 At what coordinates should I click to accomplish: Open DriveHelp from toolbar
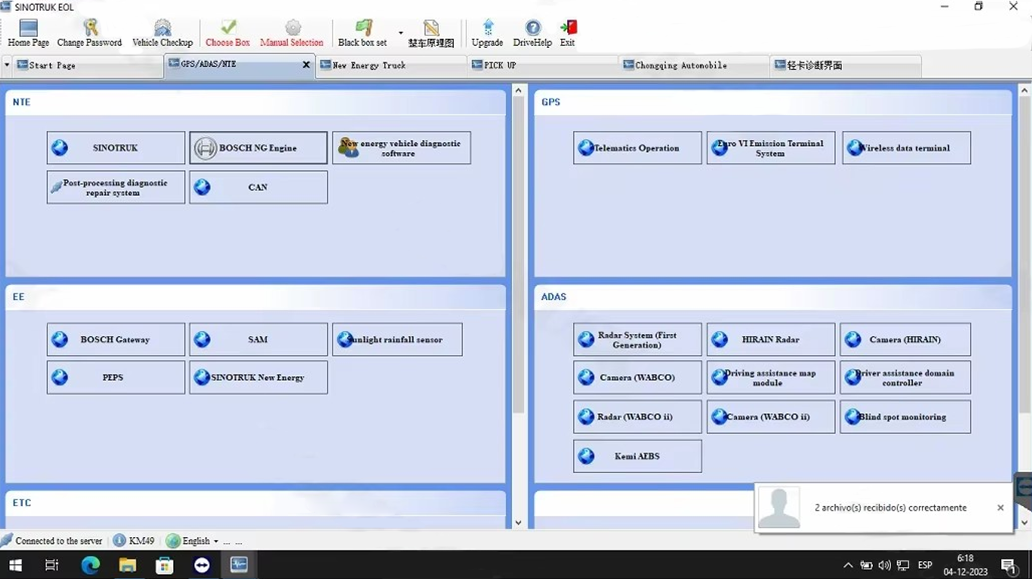coord(532,33)
